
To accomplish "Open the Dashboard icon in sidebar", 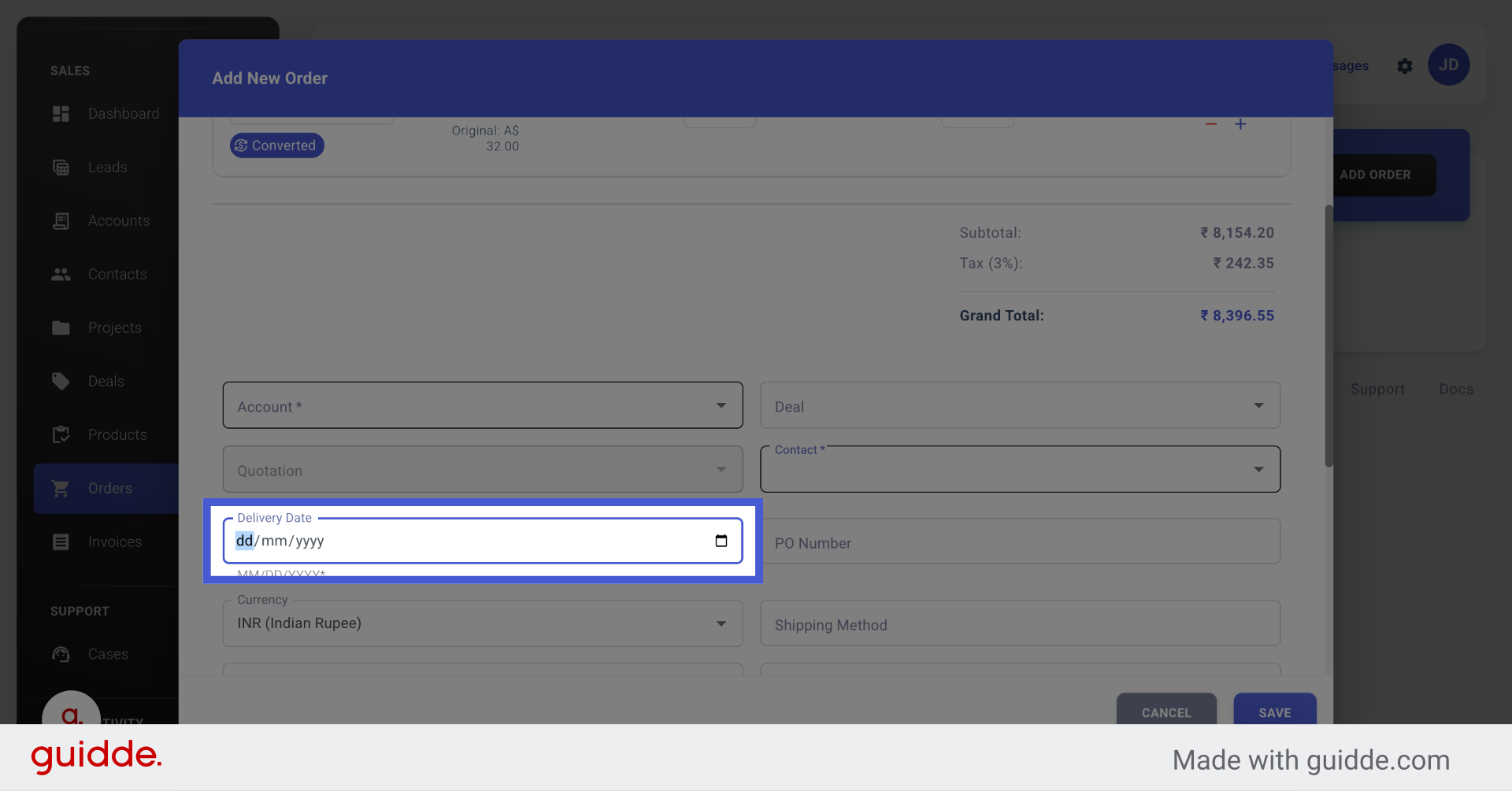I will 61,114.
